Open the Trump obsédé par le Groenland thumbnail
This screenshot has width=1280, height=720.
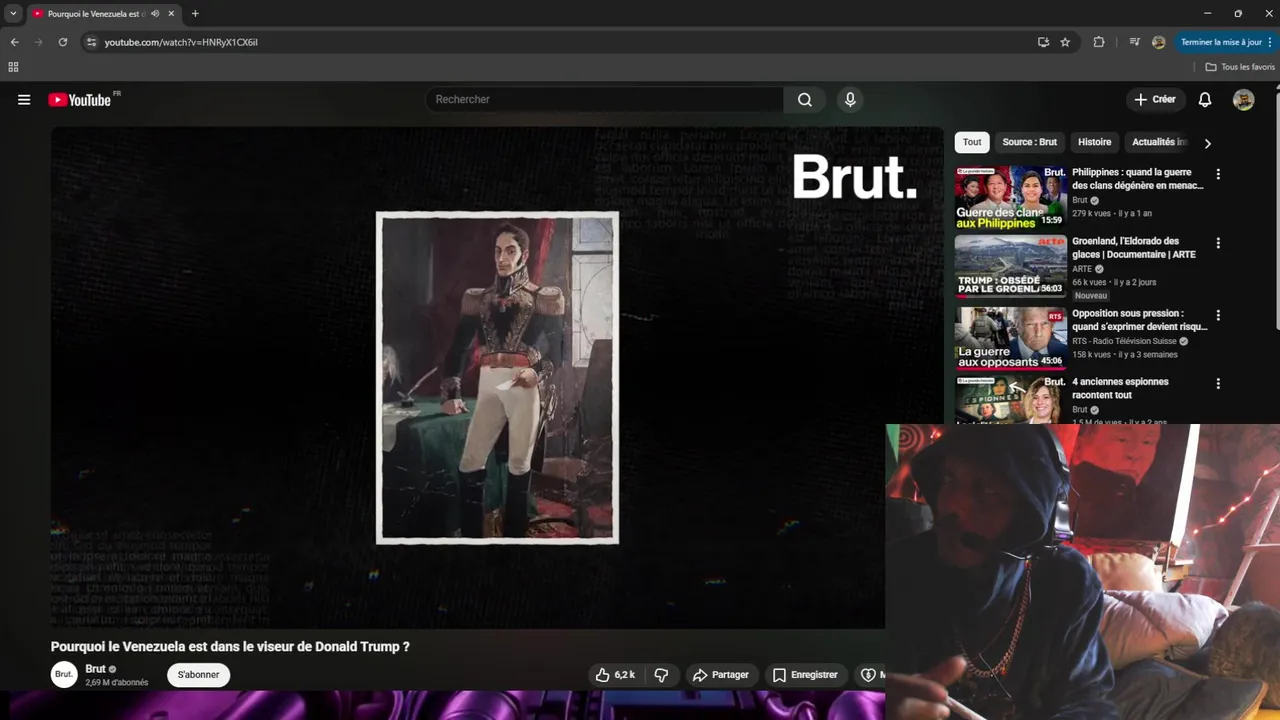point(1010,267)
